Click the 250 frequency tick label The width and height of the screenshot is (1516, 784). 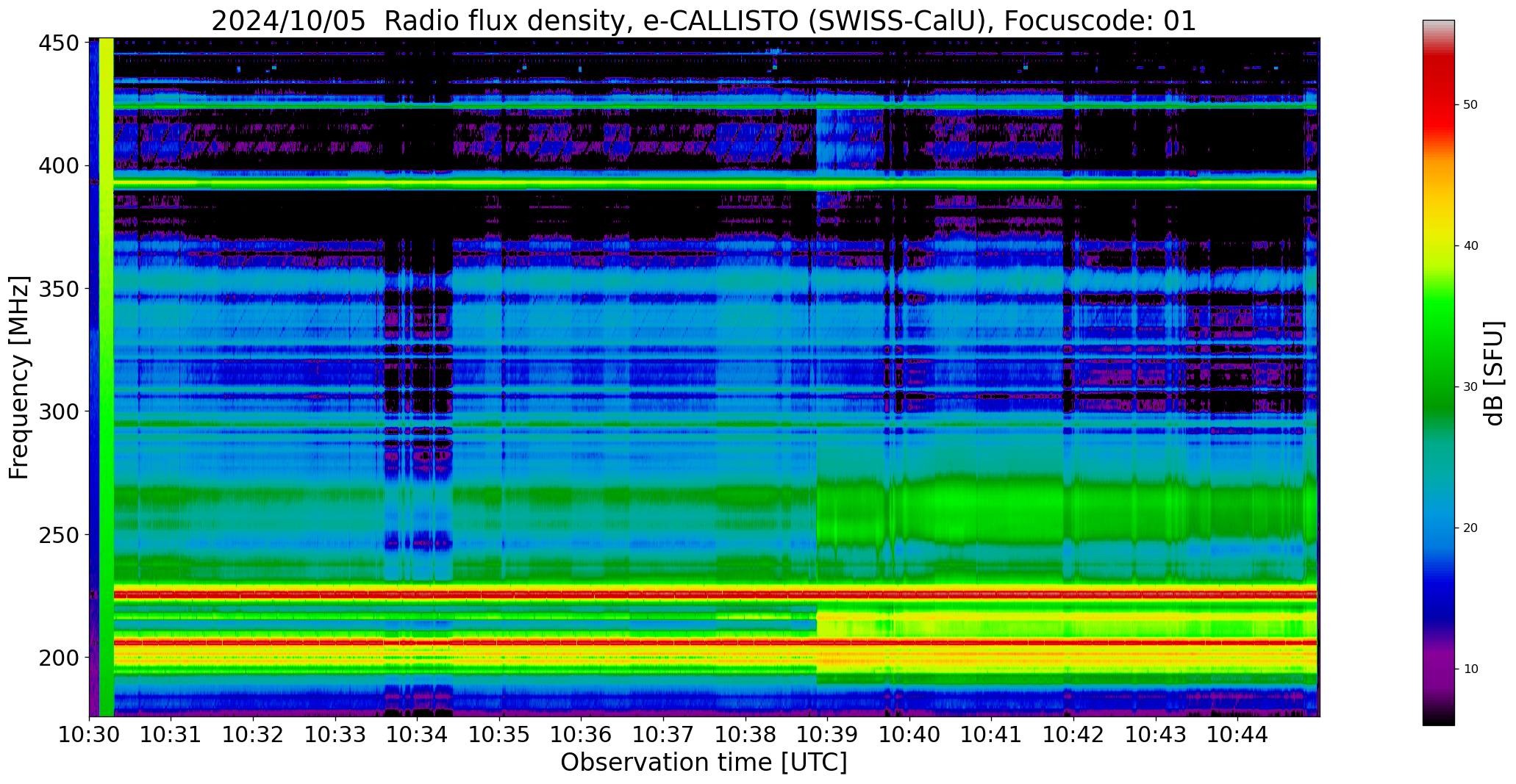tap(58, 535)
